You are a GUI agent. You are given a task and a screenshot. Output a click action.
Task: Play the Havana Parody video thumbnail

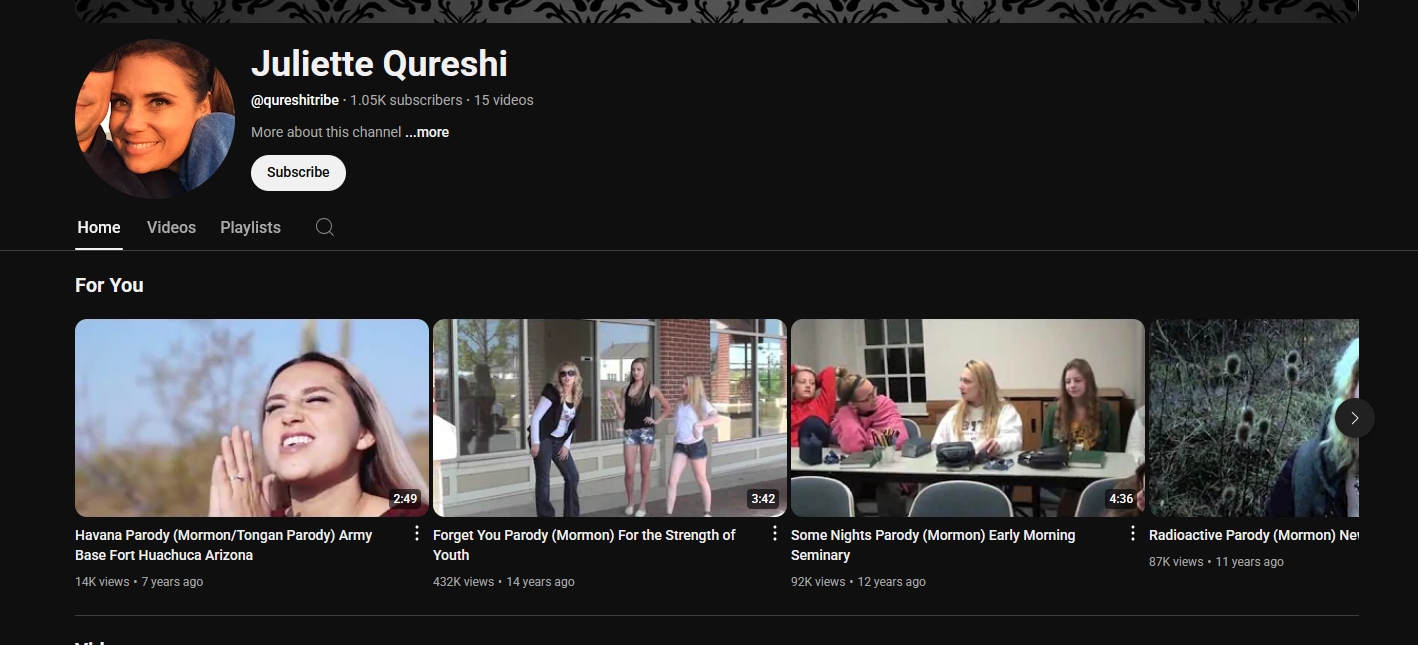252,418
